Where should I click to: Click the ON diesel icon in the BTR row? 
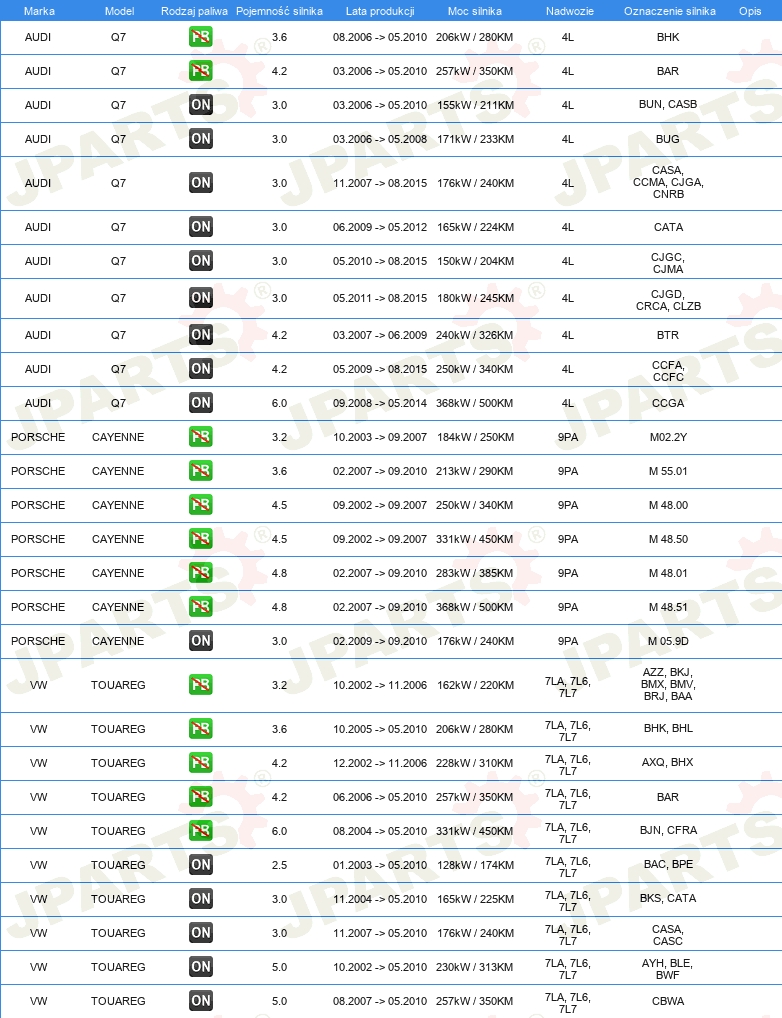[x=201, y=335]
